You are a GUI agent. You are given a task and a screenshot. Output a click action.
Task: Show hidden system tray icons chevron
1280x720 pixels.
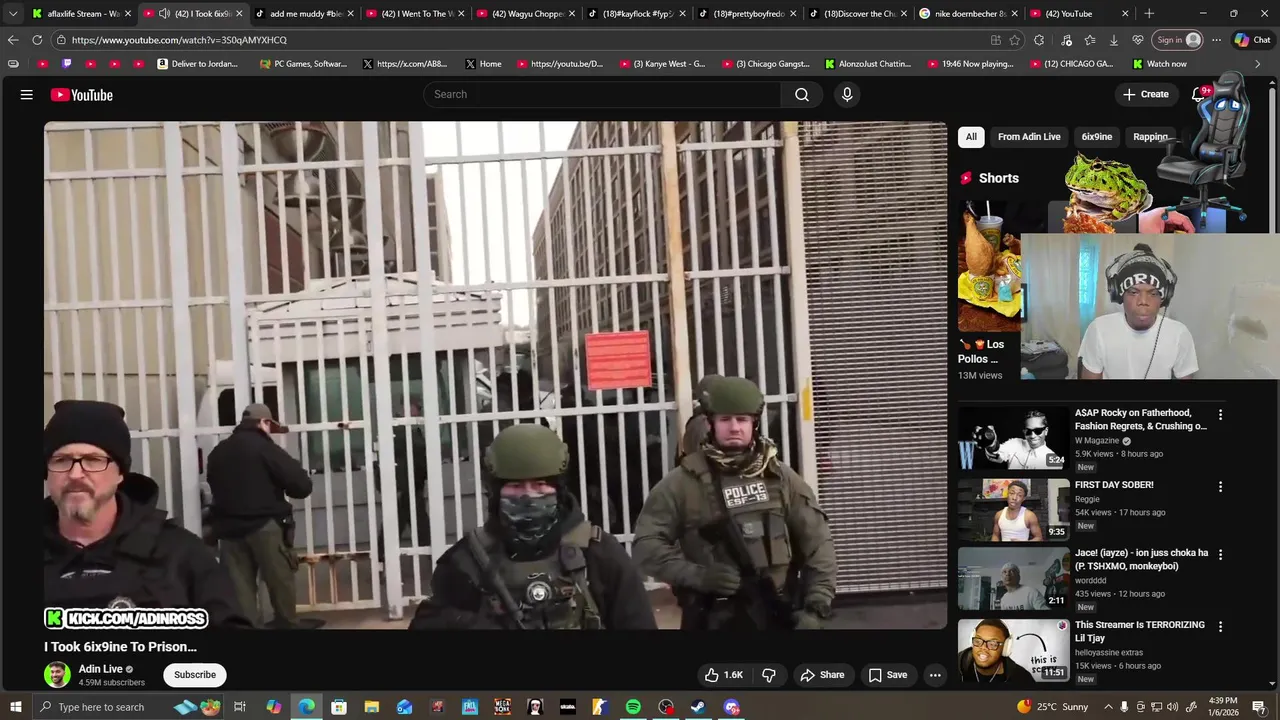(1109, 707)
